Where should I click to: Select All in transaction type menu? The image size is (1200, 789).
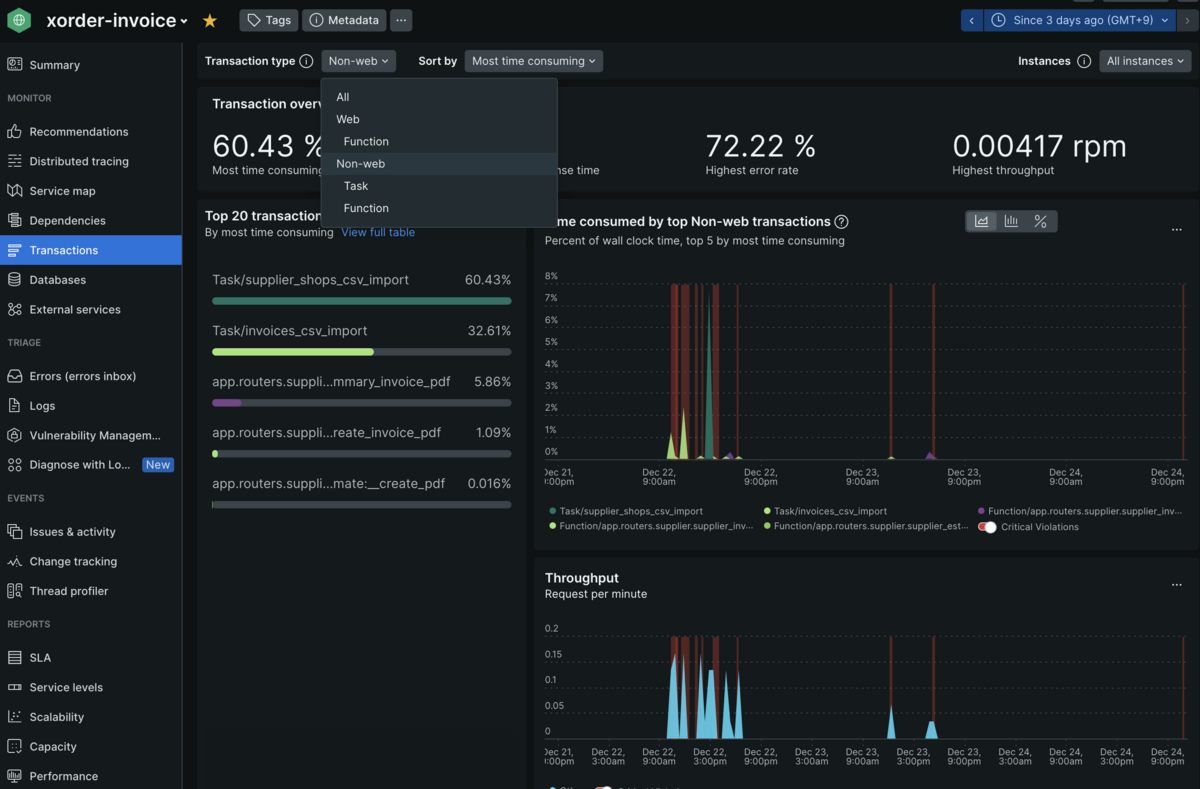(439, 97)
